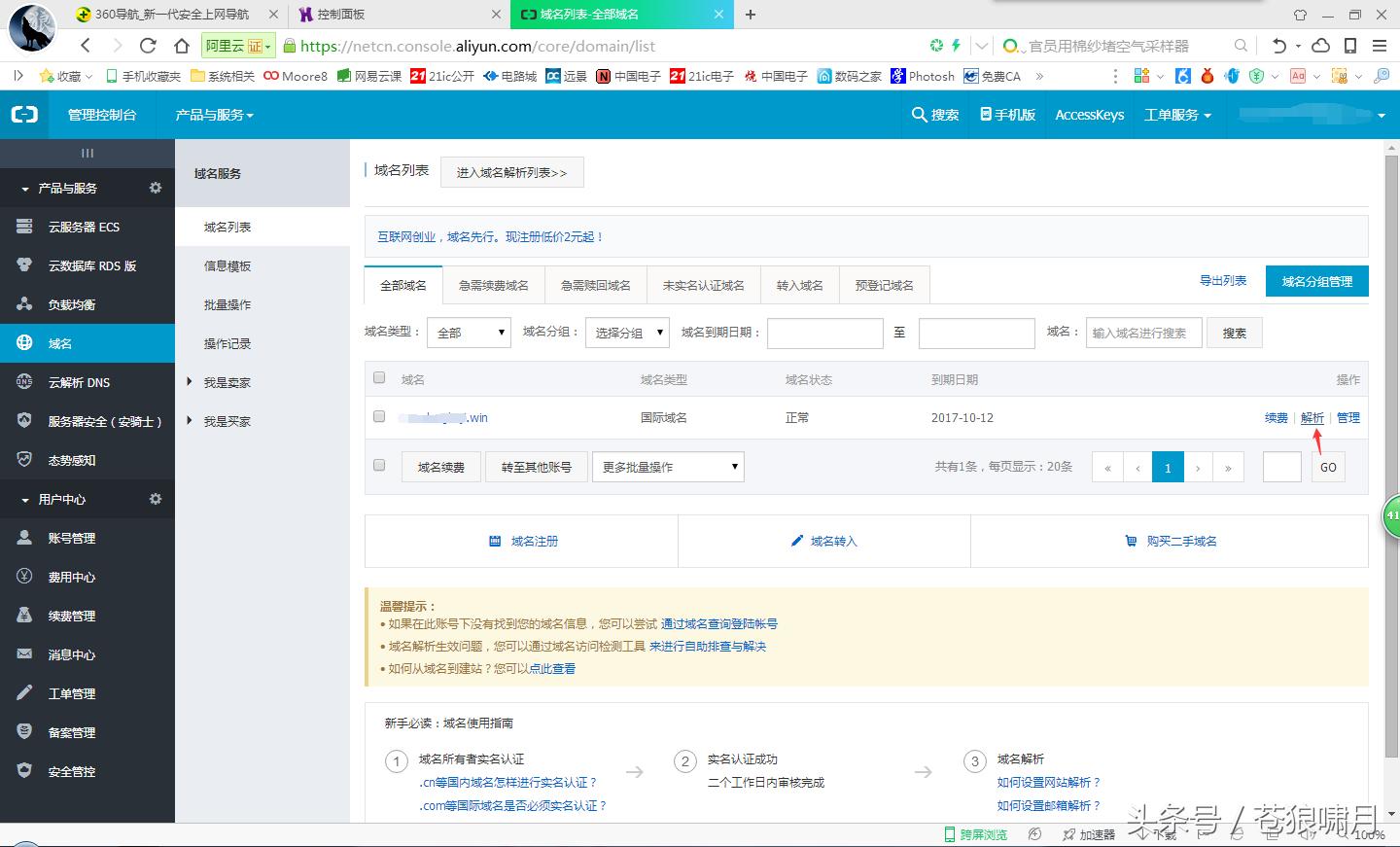Click 进入域名解析列表 button
Image resolution: width=1400 pixels, height=847 pixels.
pyautogui.click(x=512, y=172)
